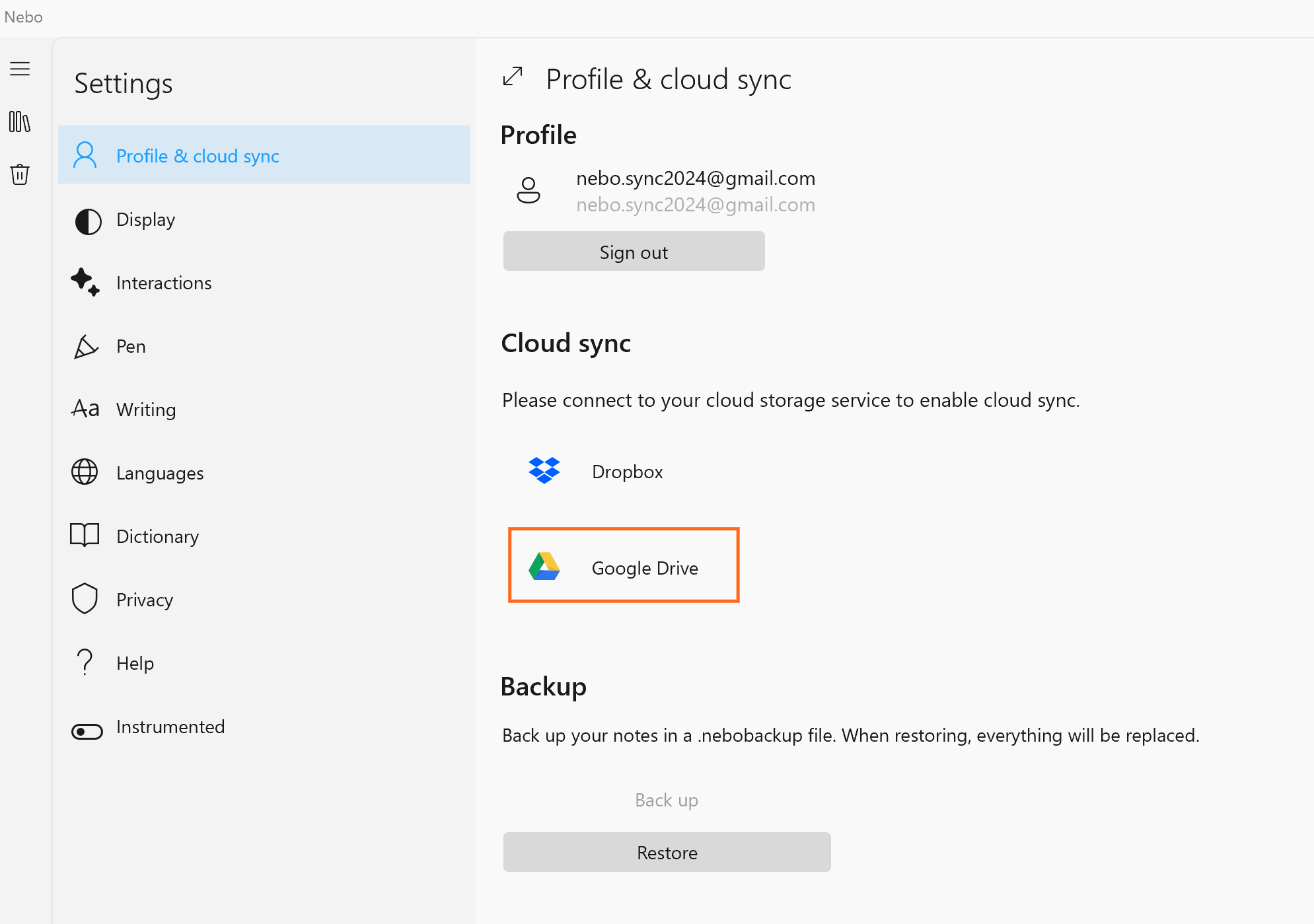Click the globe Languages icon
This screenshot has width=1314, height=924.
tap(85, 472)
